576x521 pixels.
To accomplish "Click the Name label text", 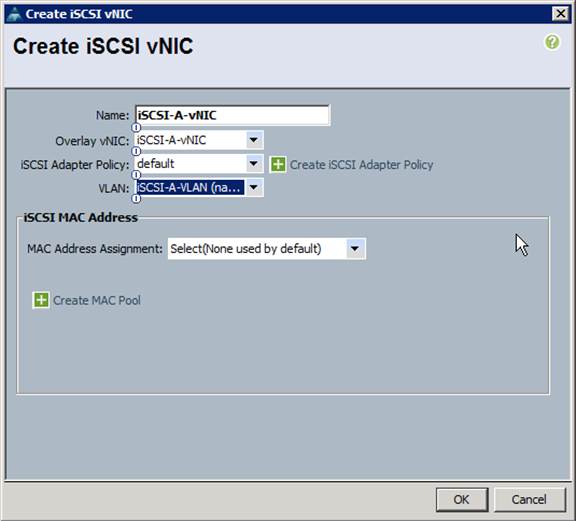I will pos(112,115).
